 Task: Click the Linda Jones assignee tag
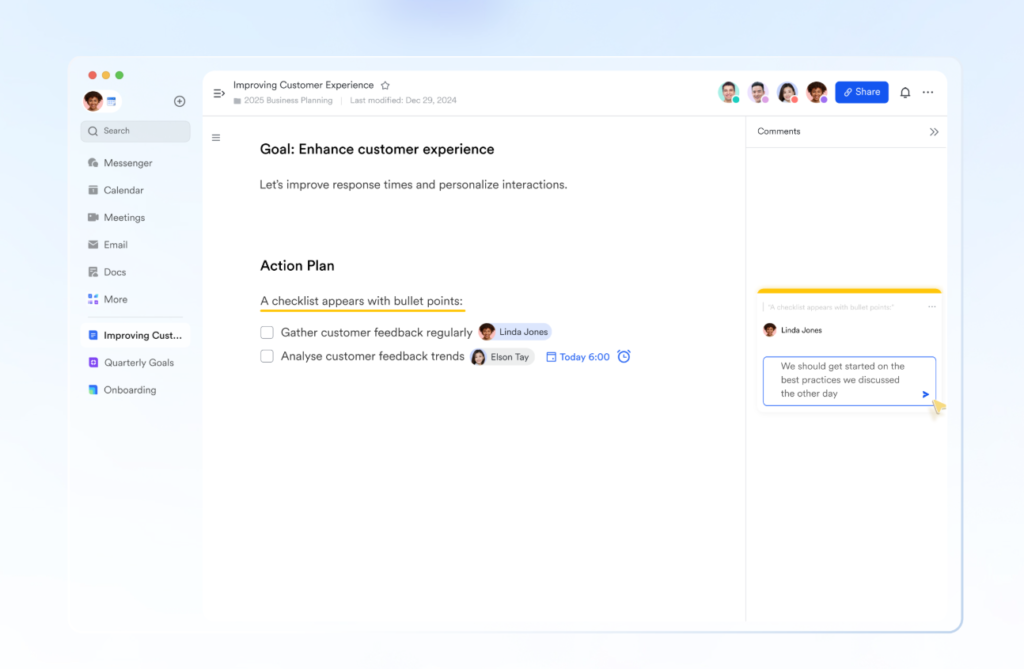tap(515, 332)
